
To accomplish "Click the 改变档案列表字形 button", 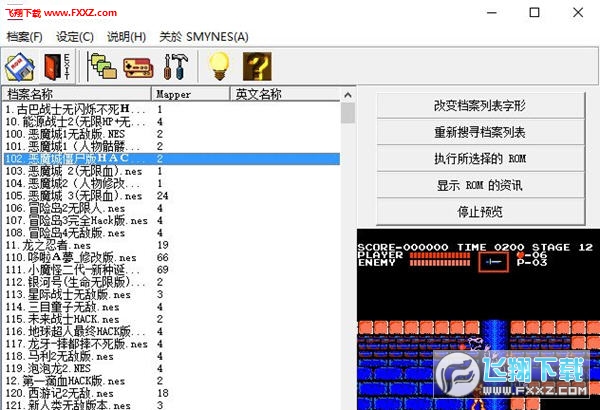I will 481,105.
